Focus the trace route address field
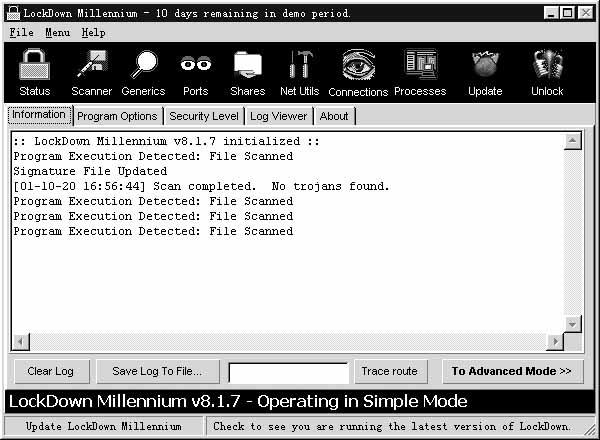The width and height of the screenshot is (600, 440). 289,372
